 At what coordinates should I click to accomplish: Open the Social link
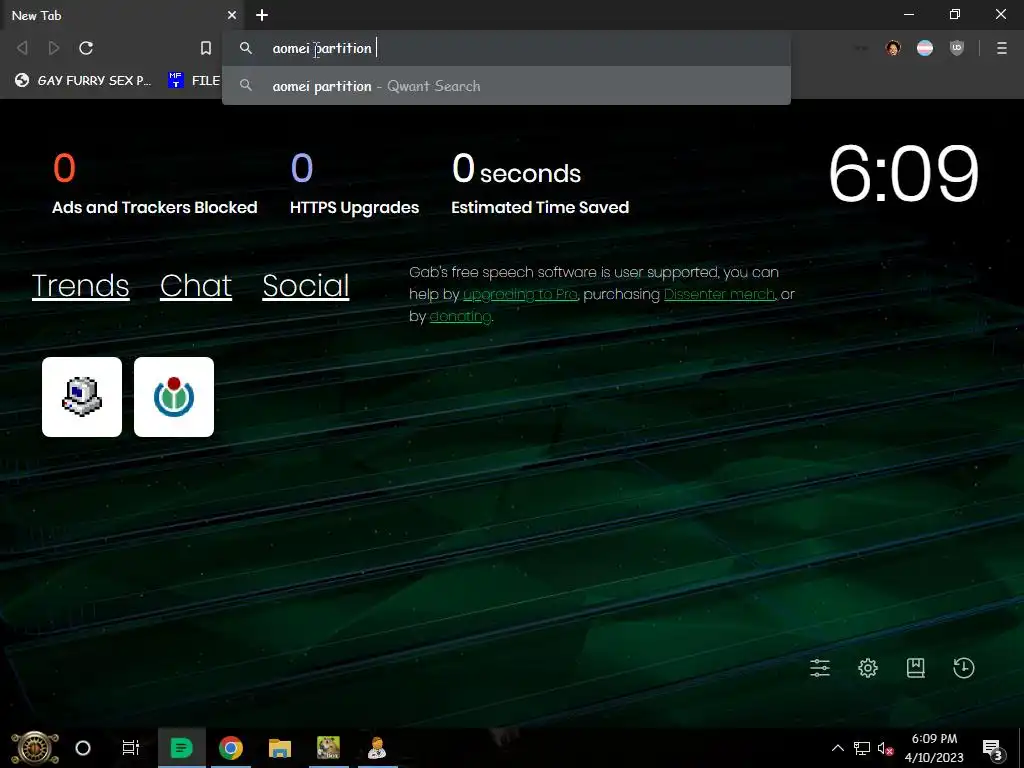click(x=306, y=286)
